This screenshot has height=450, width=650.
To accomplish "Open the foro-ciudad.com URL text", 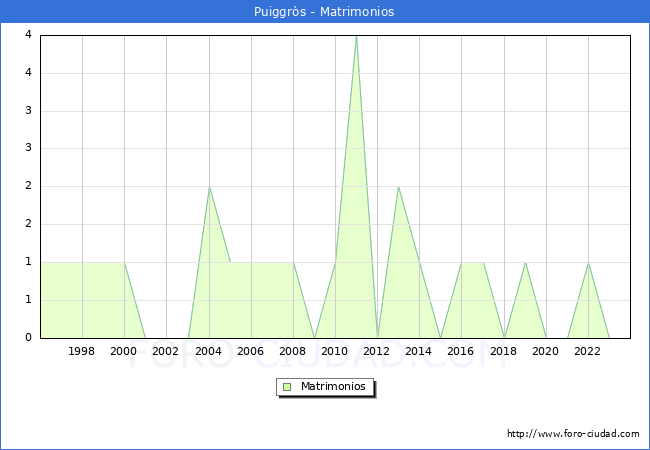I will pyautogui.click(x=573, y=434).
